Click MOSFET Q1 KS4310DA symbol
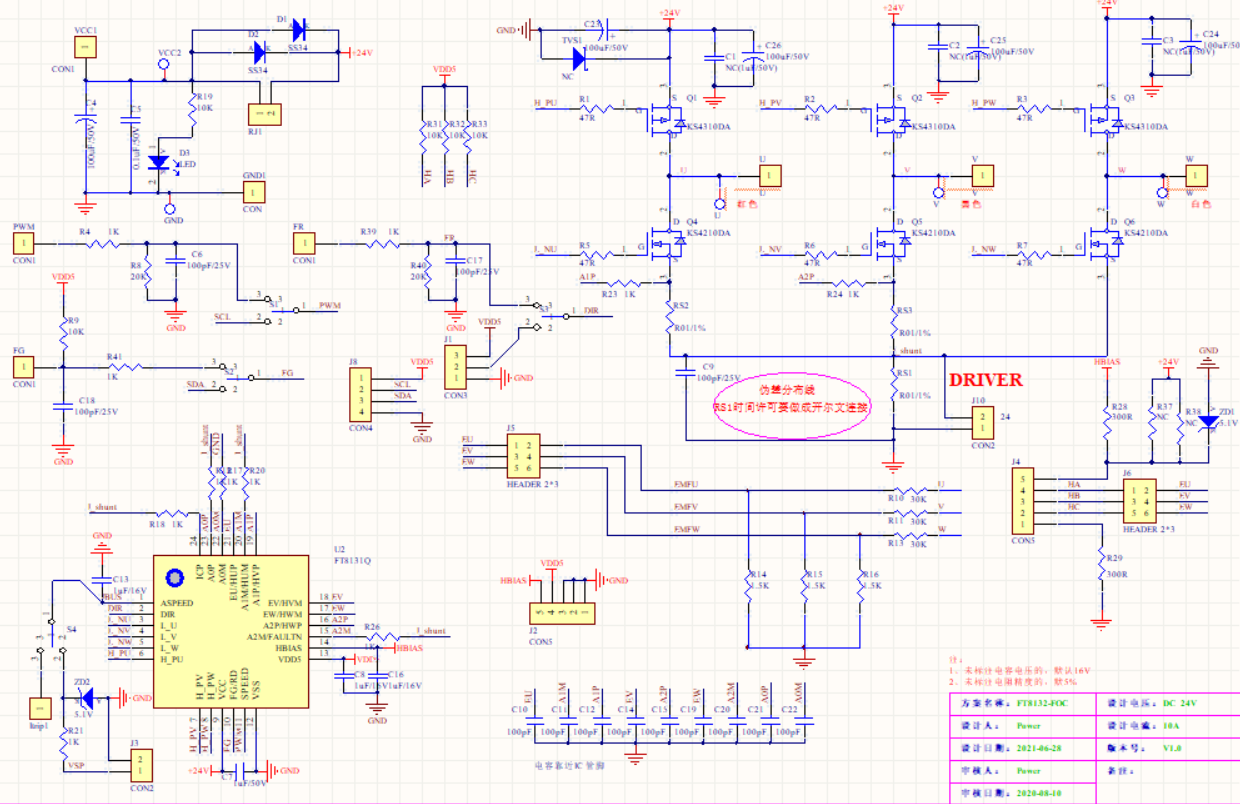This screenshot has width=1240, height=804. (x=665, y=122)
